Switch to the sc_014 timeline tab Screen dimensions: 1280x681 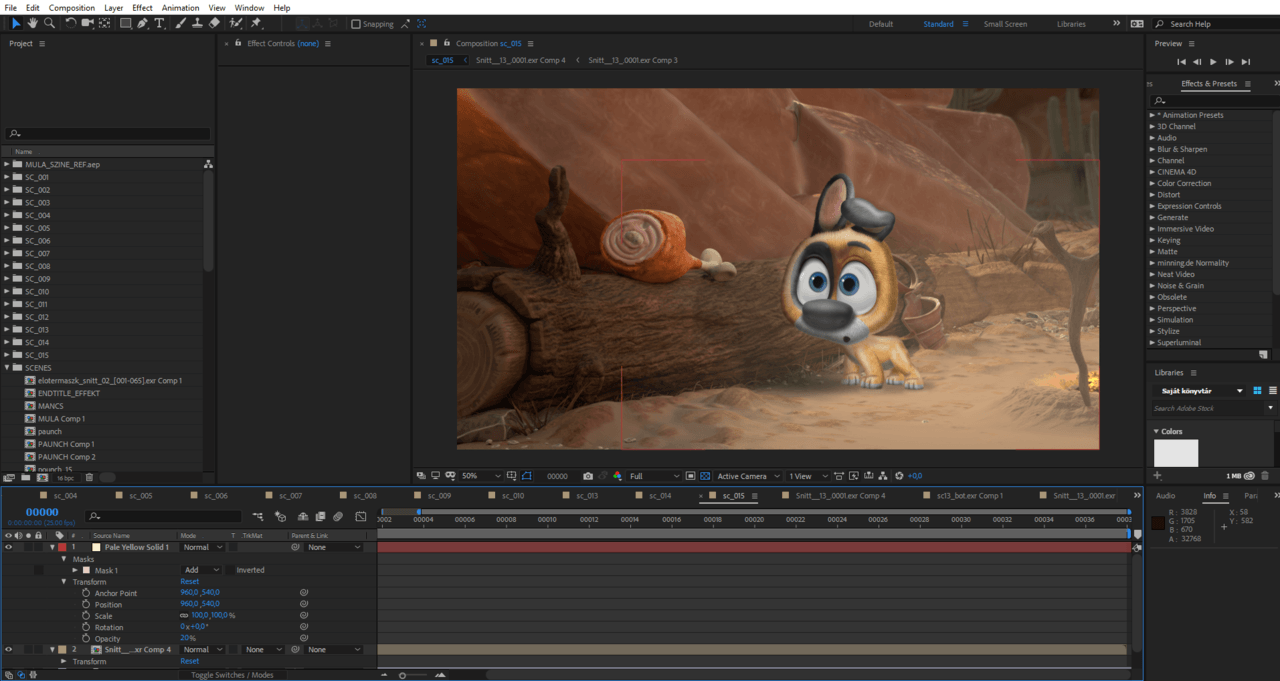[x=659, y=495]
